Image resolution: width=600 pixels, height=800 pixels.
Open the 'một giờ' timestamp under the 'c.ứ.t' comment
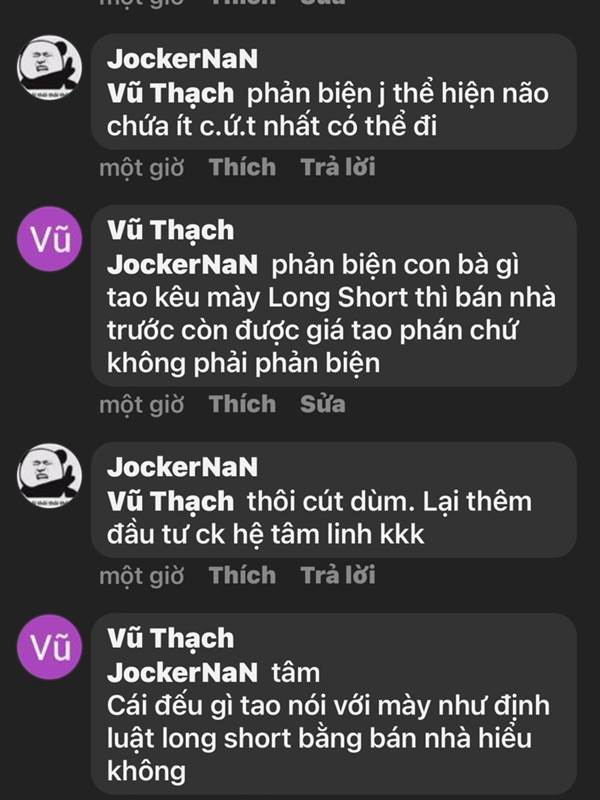tap(141, 167)
